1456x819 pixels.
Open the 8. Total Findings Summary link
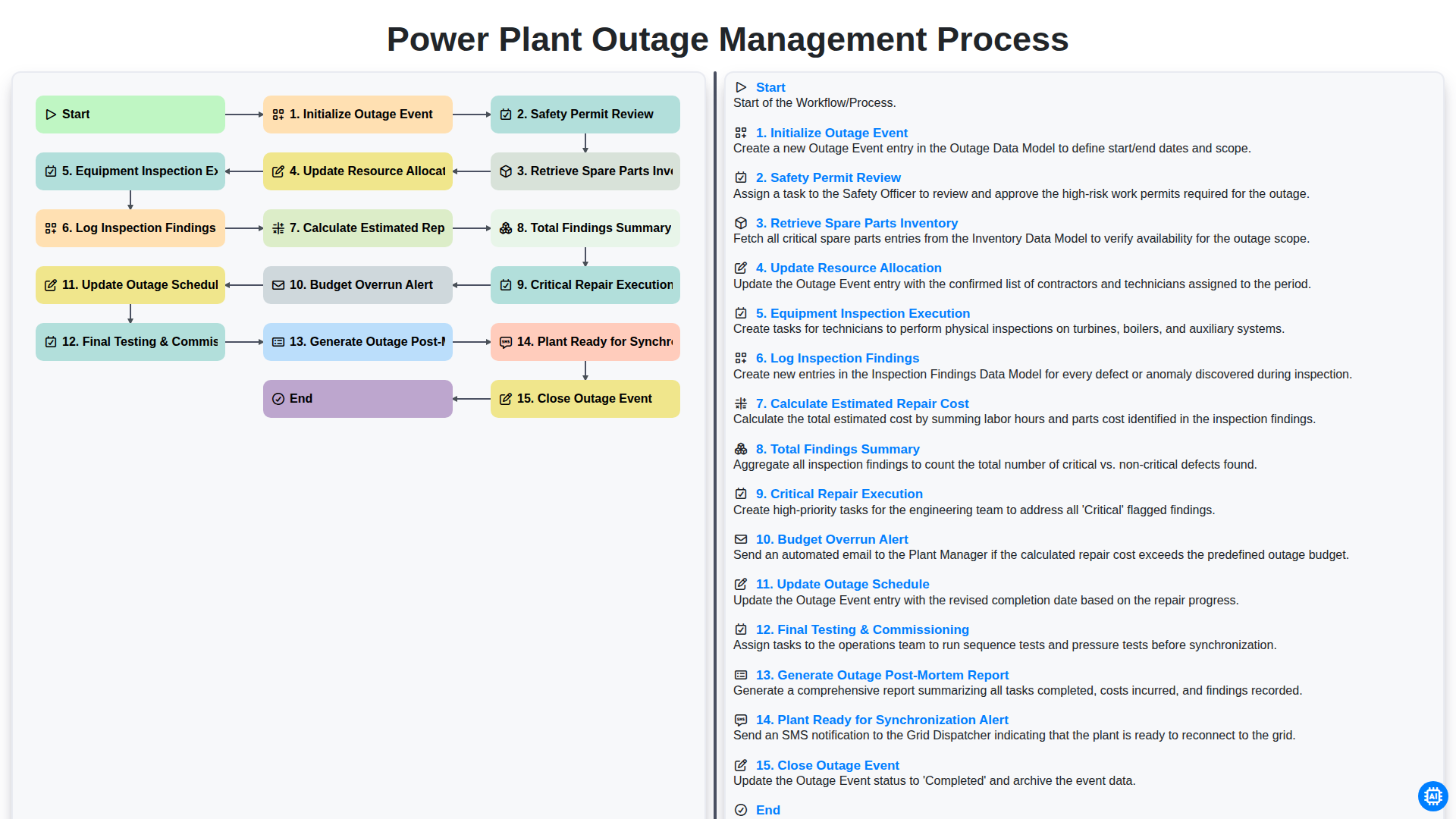point(837,449)
